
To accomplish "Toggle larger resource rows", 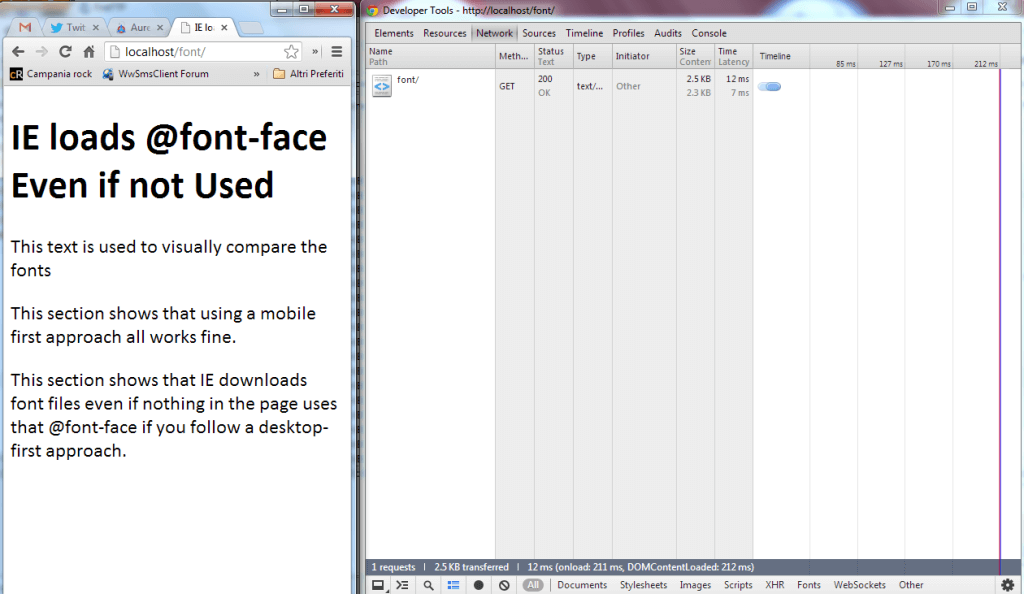I will 453,585.
